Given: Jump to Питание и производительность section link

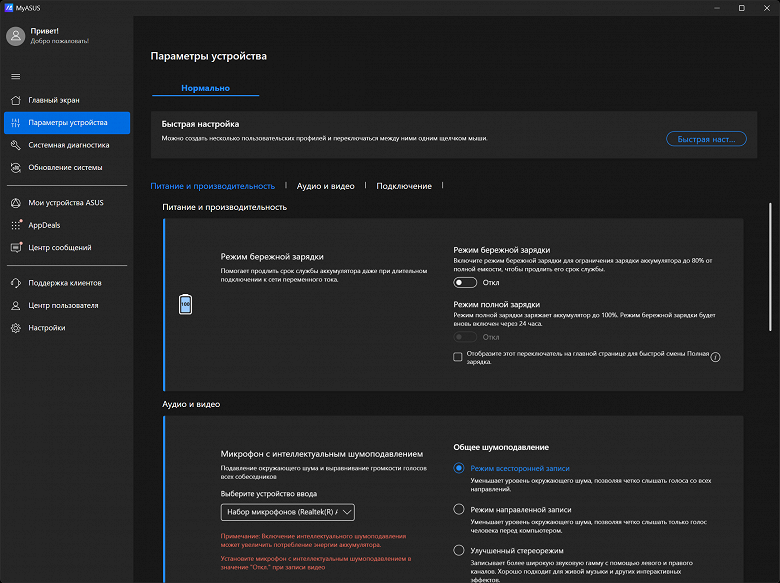Looking at the screenshot, I should (212, 186).
